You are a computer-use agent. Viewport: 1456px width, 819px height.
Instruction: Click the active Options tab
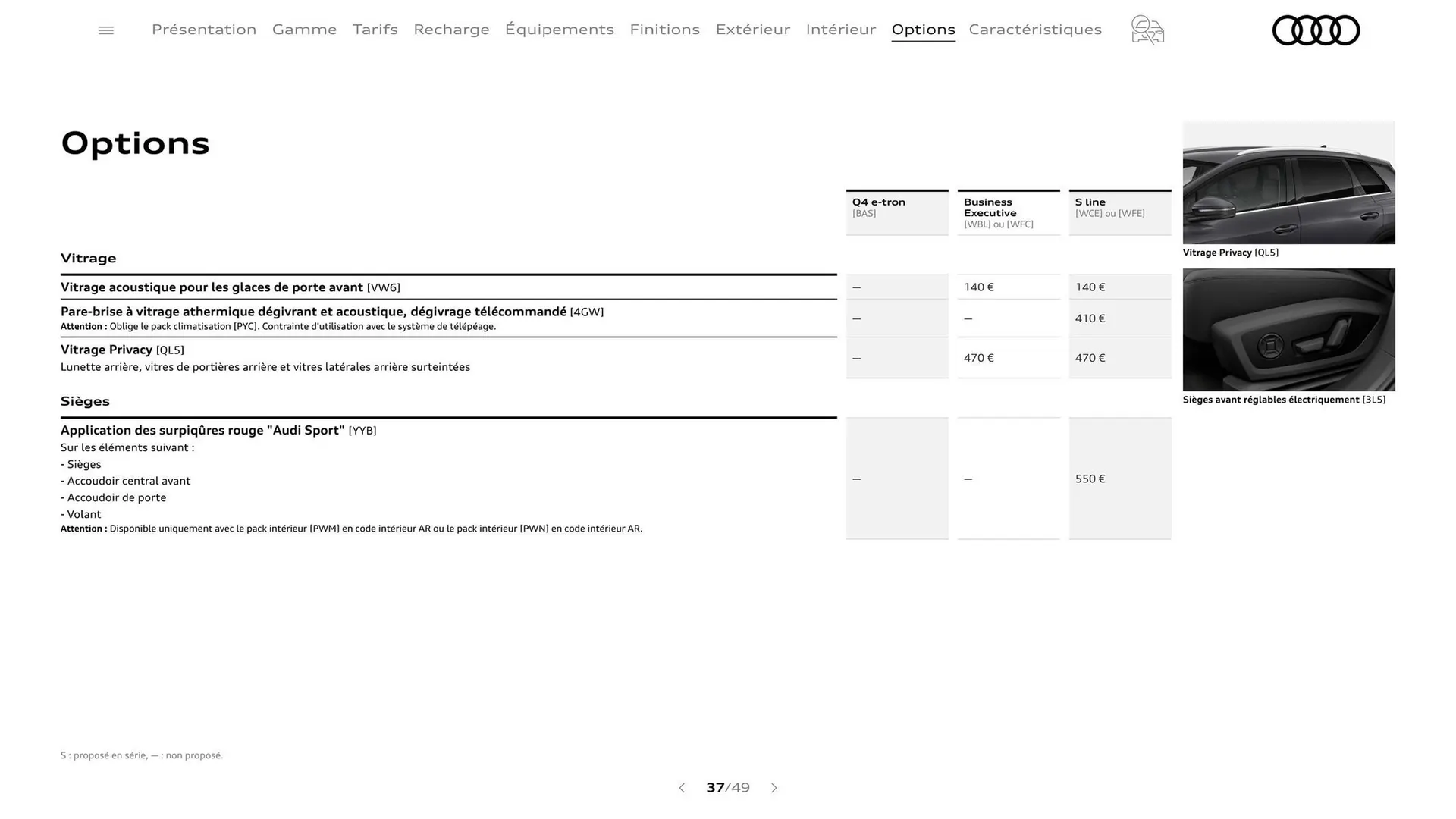(923, 30)
